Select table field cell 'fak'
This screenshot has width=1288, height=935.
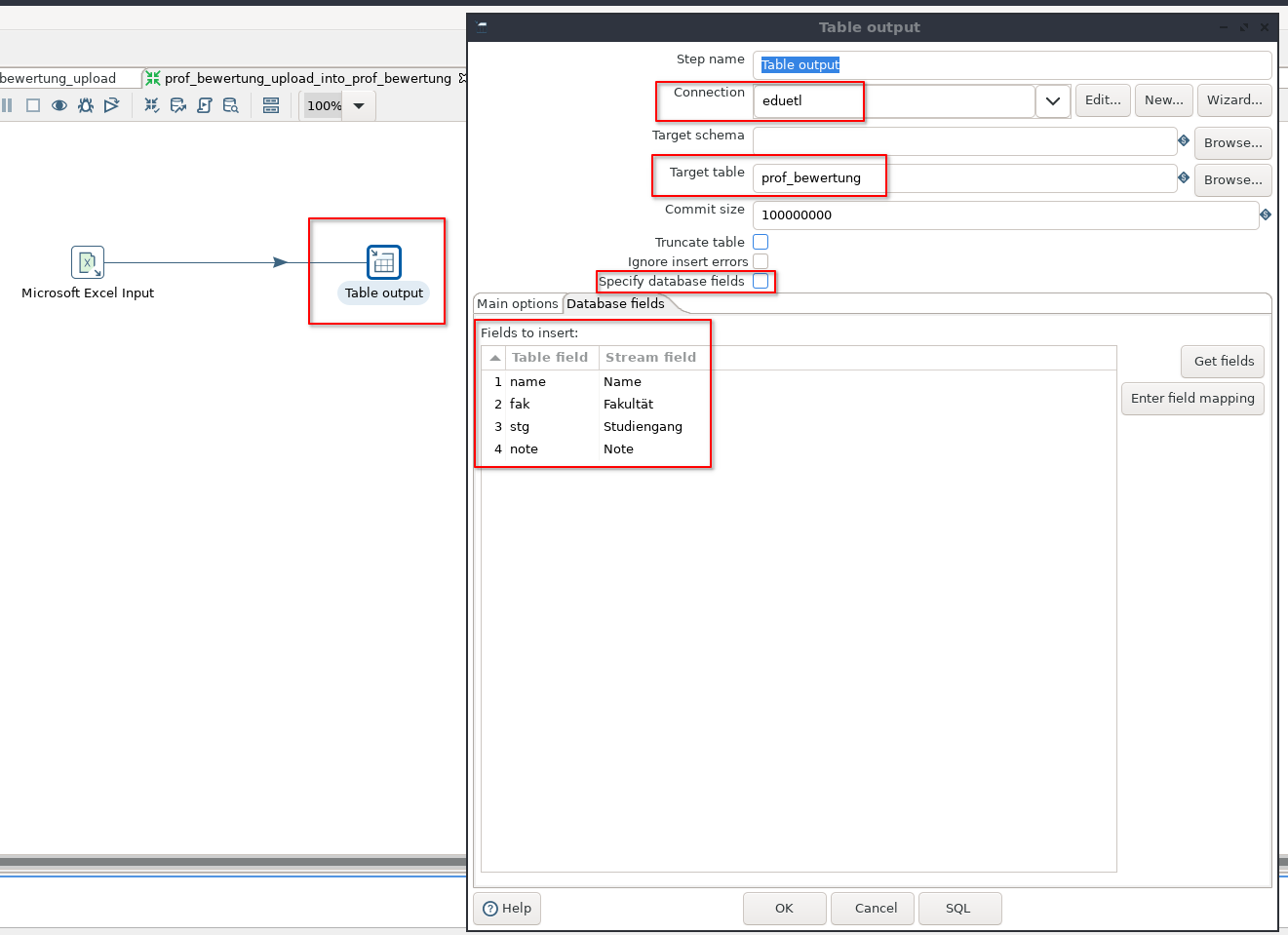[x=552, y=405]
